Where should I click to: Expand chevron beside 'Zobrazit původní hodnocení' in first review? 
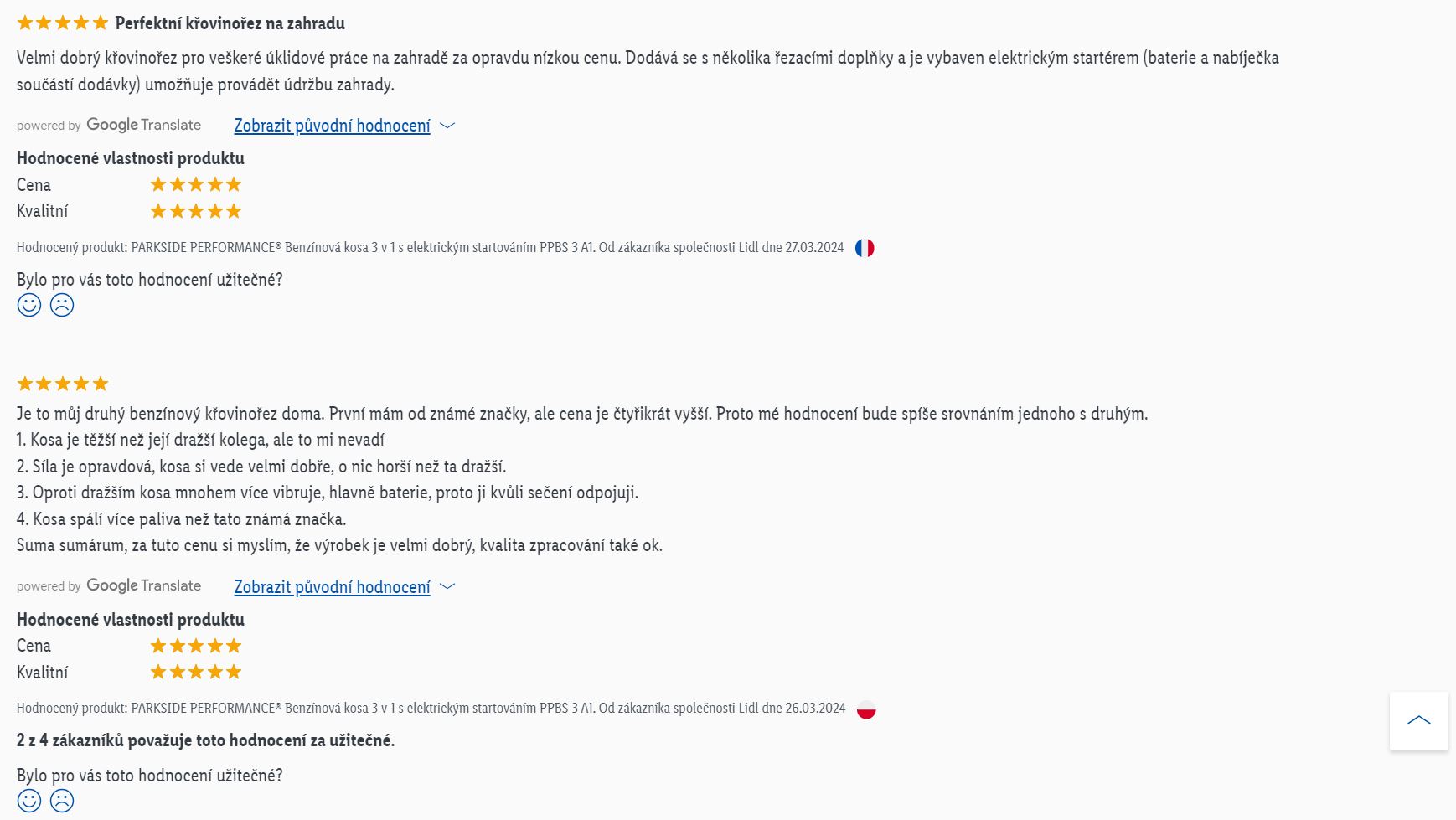click(x=447, y=126)
